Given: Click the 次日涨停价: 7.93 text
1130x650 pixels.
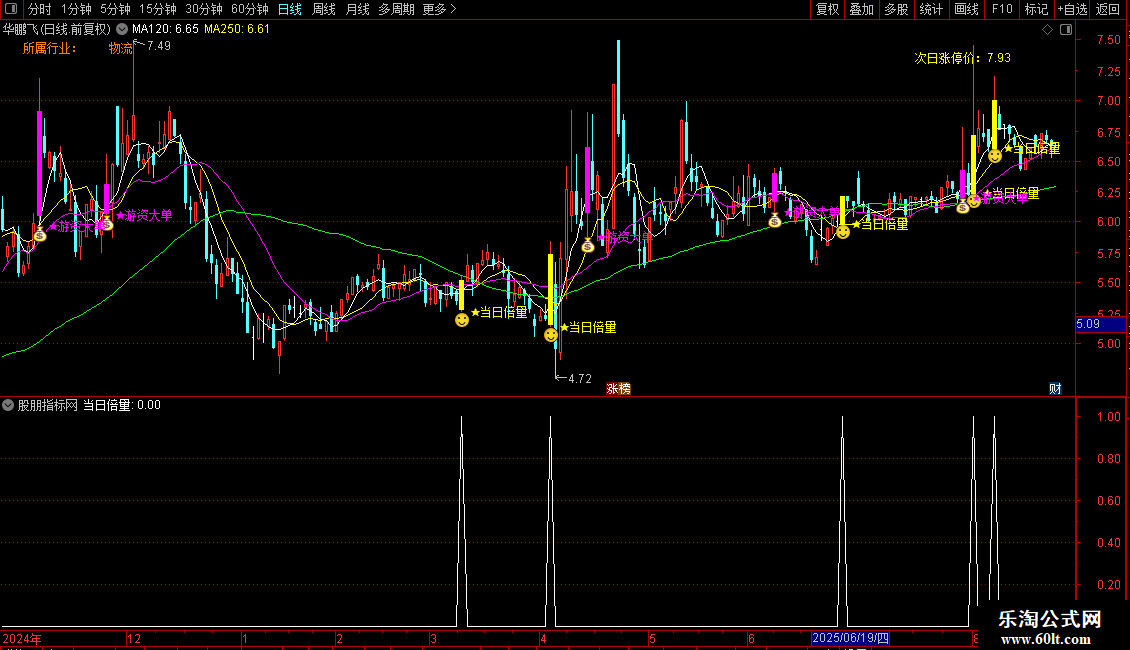Looking at the screenshot, I should [x=962, y=58].
